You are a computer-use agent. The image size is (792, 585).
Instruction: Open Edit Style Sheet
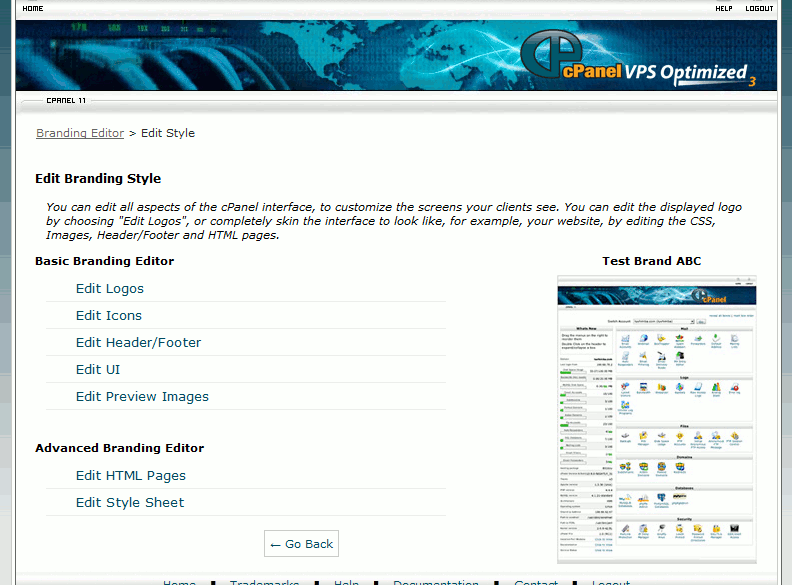click(x=130, y=503)
